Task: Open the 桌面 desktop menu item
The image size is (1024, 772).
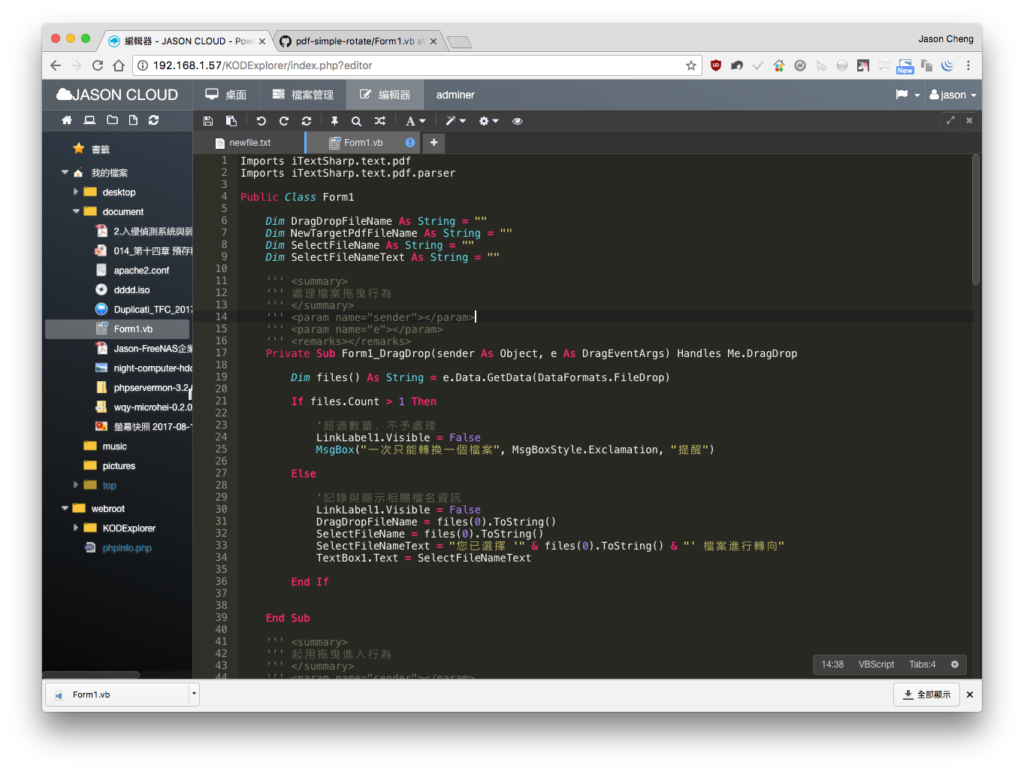Action: click(226, 95)
